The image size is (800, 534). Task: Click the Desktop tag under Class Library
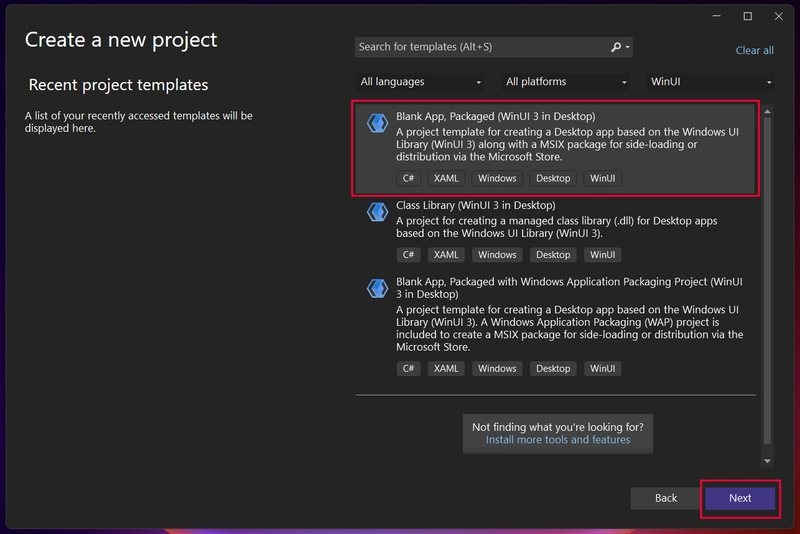[x=553, y=255]
